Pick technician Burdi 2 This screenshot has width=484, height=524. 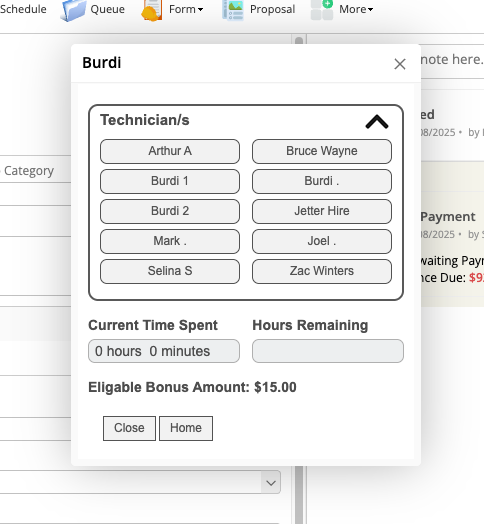(x=170, y=212)
